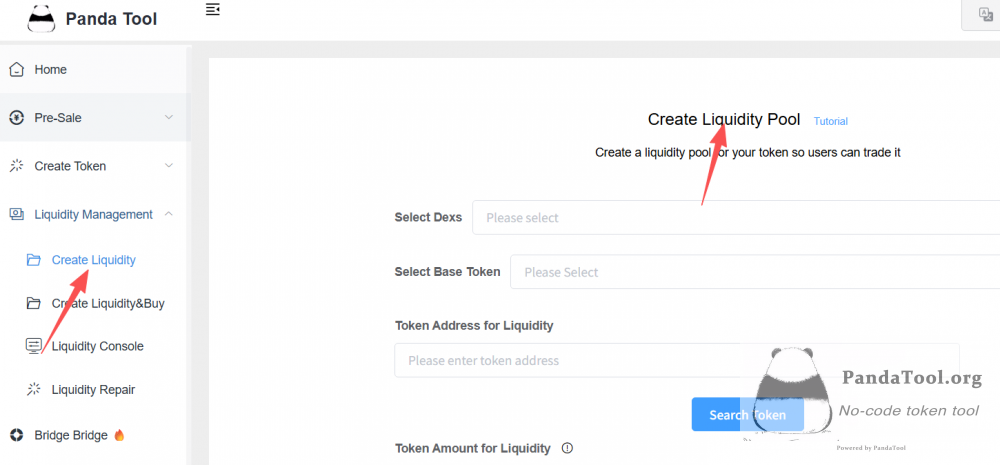Open the Select Base Token dropdown
1000x465 pixels.
(755, 272)
